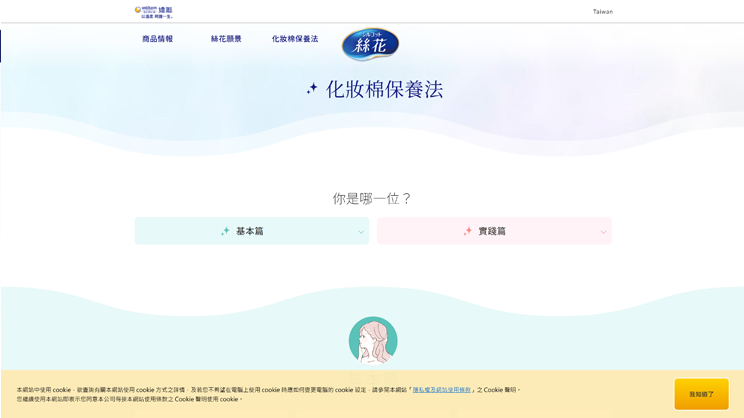Expand the 實踐篇 dropdown
744x418 pixels.
coord(494,231)
